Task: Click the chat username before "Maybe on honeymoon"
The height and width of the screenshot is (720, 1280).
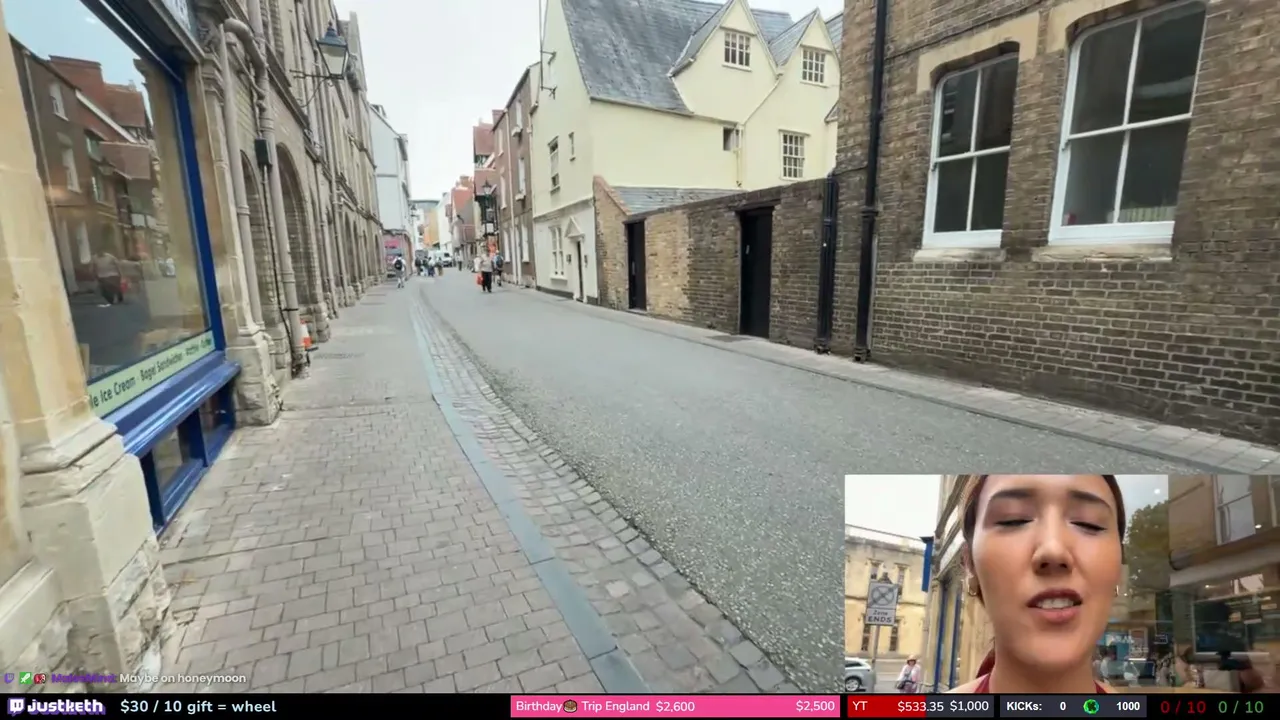Action: [x=84, y=678]
